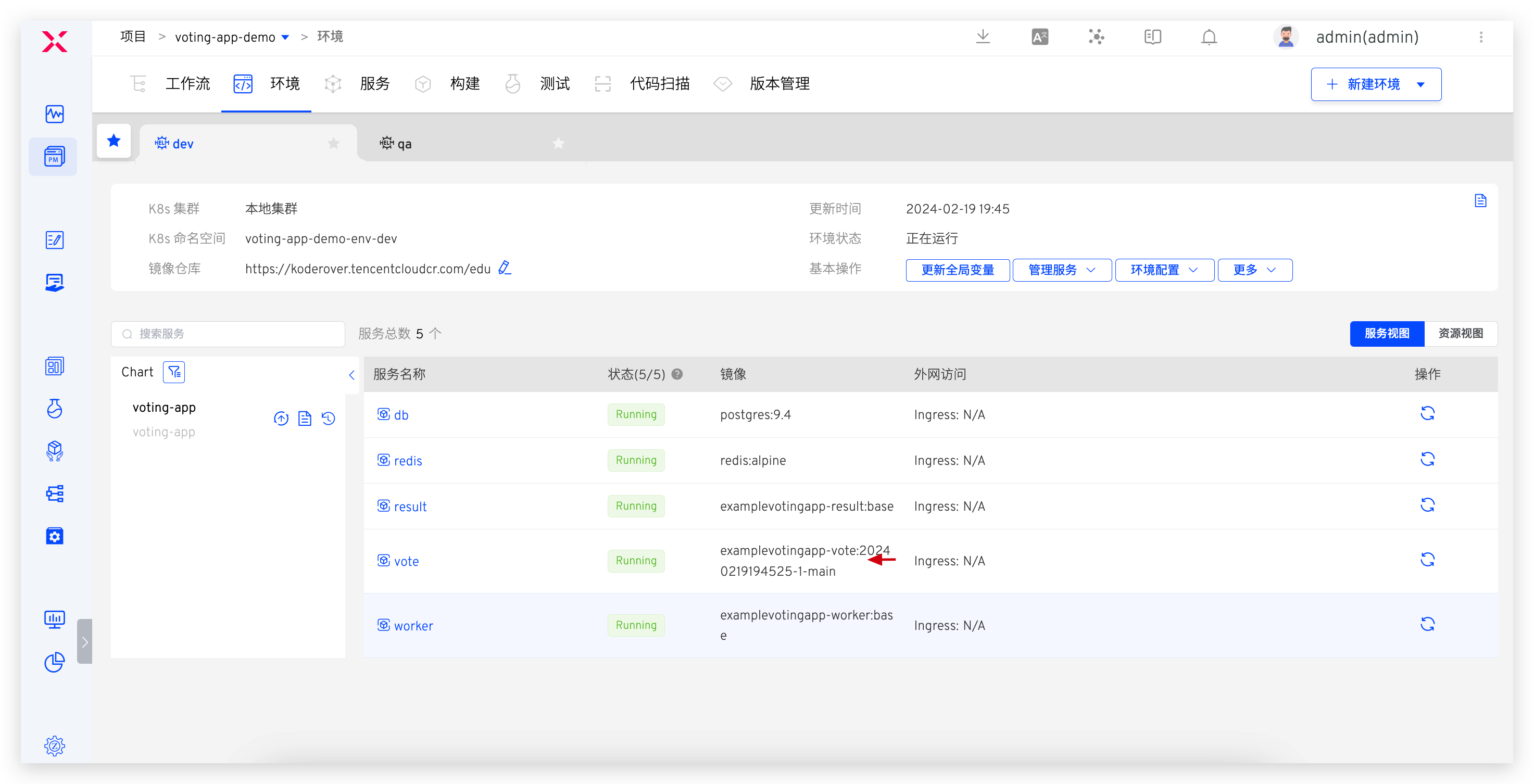Click the Chart filter icon
1534x784 pixels.
click(174, 372)
